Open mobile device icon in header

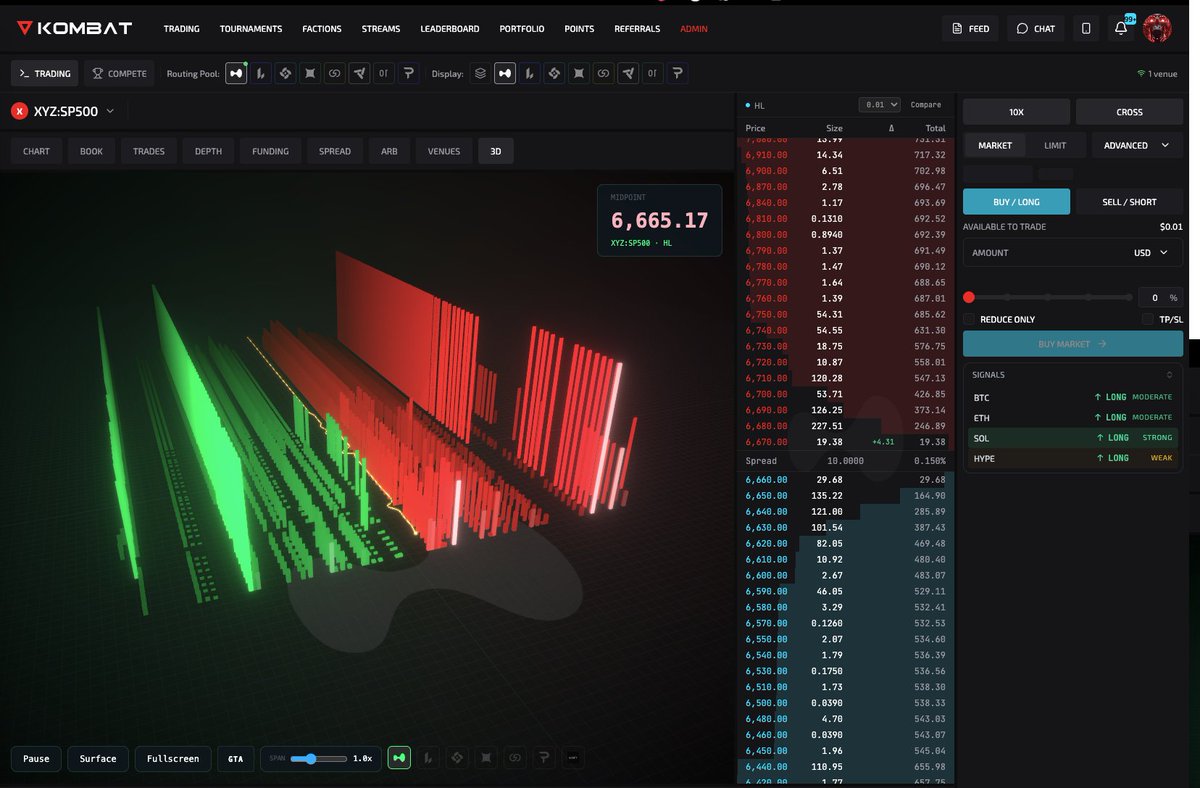pos(1086,28)
